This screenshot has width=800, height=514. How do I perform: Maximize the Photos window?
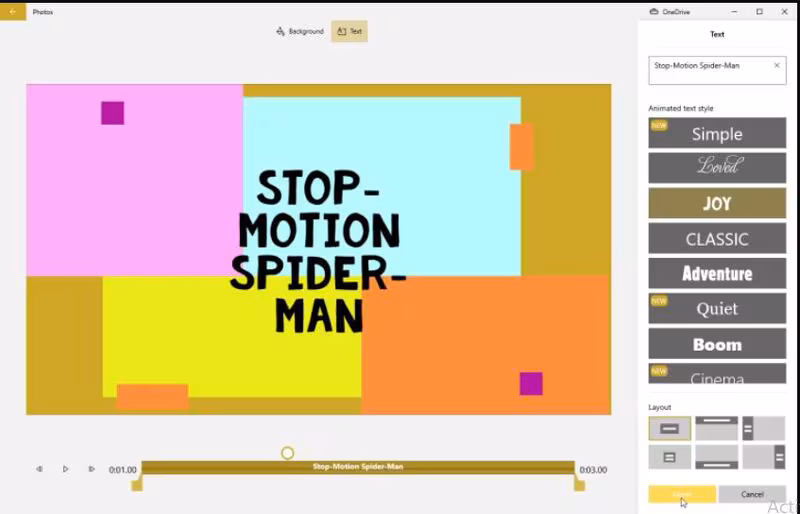[759, 11]
